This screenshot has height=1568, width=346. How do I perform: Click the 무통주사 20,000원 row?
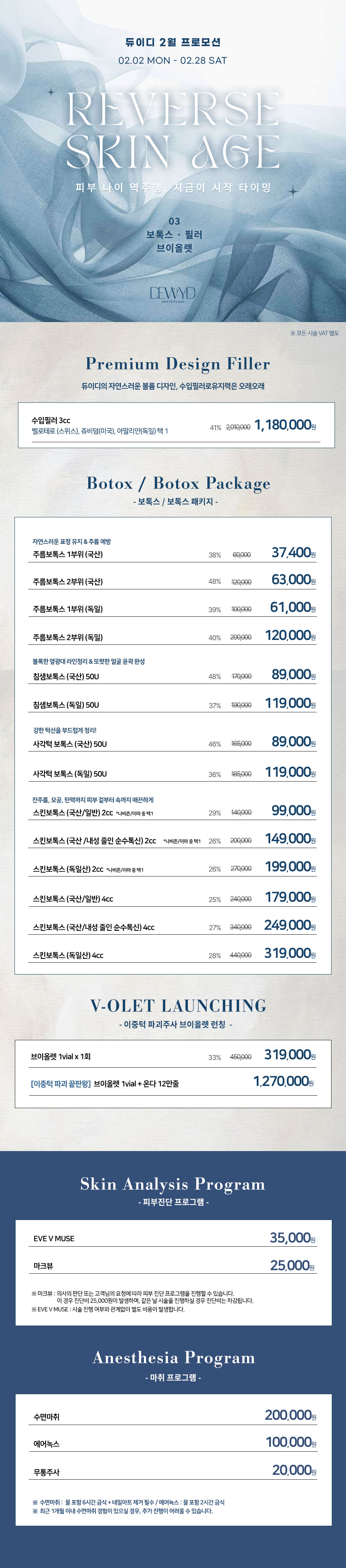pos(173,1471)
